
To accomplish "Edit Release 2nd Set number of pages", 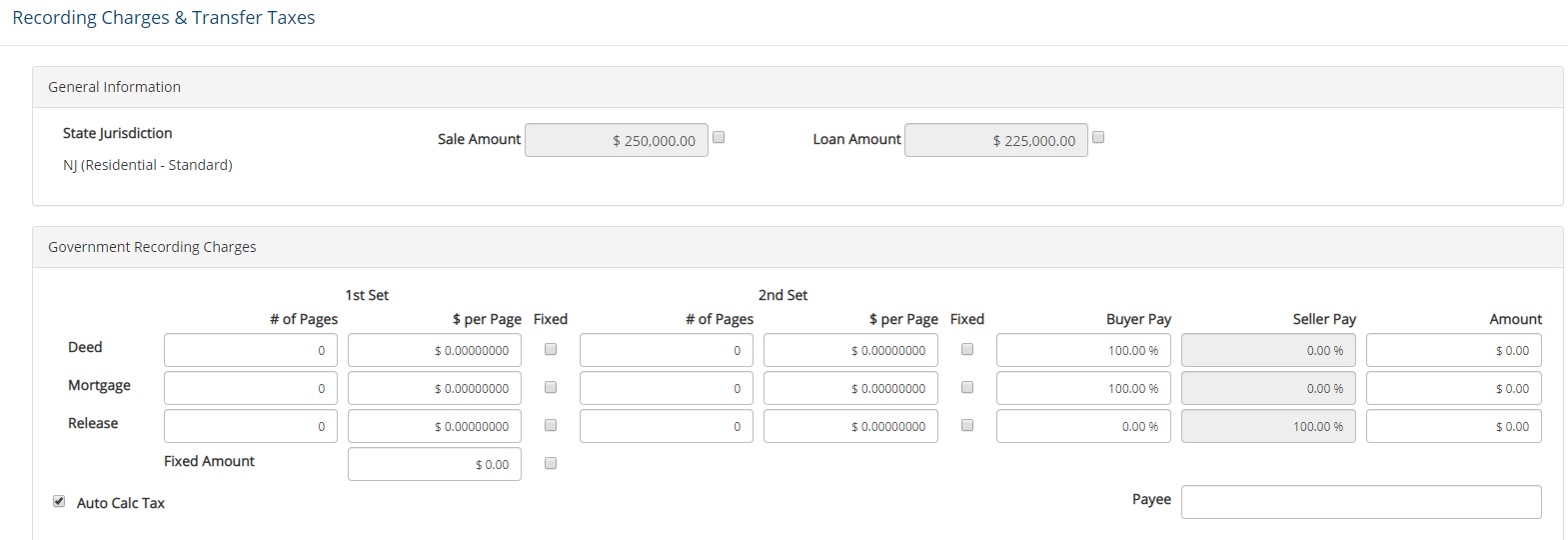I will coord(667,426).
